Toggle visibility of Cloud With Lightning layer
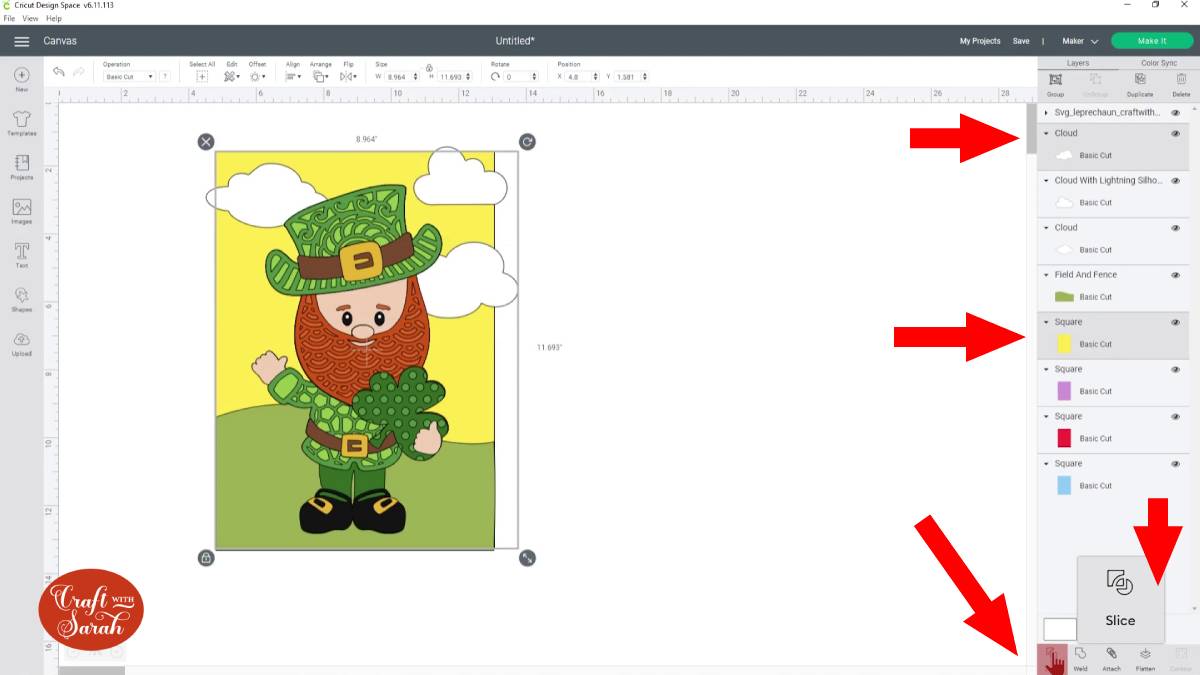The height and width of the screenshot is (675, 1200). coord(1175,181)
